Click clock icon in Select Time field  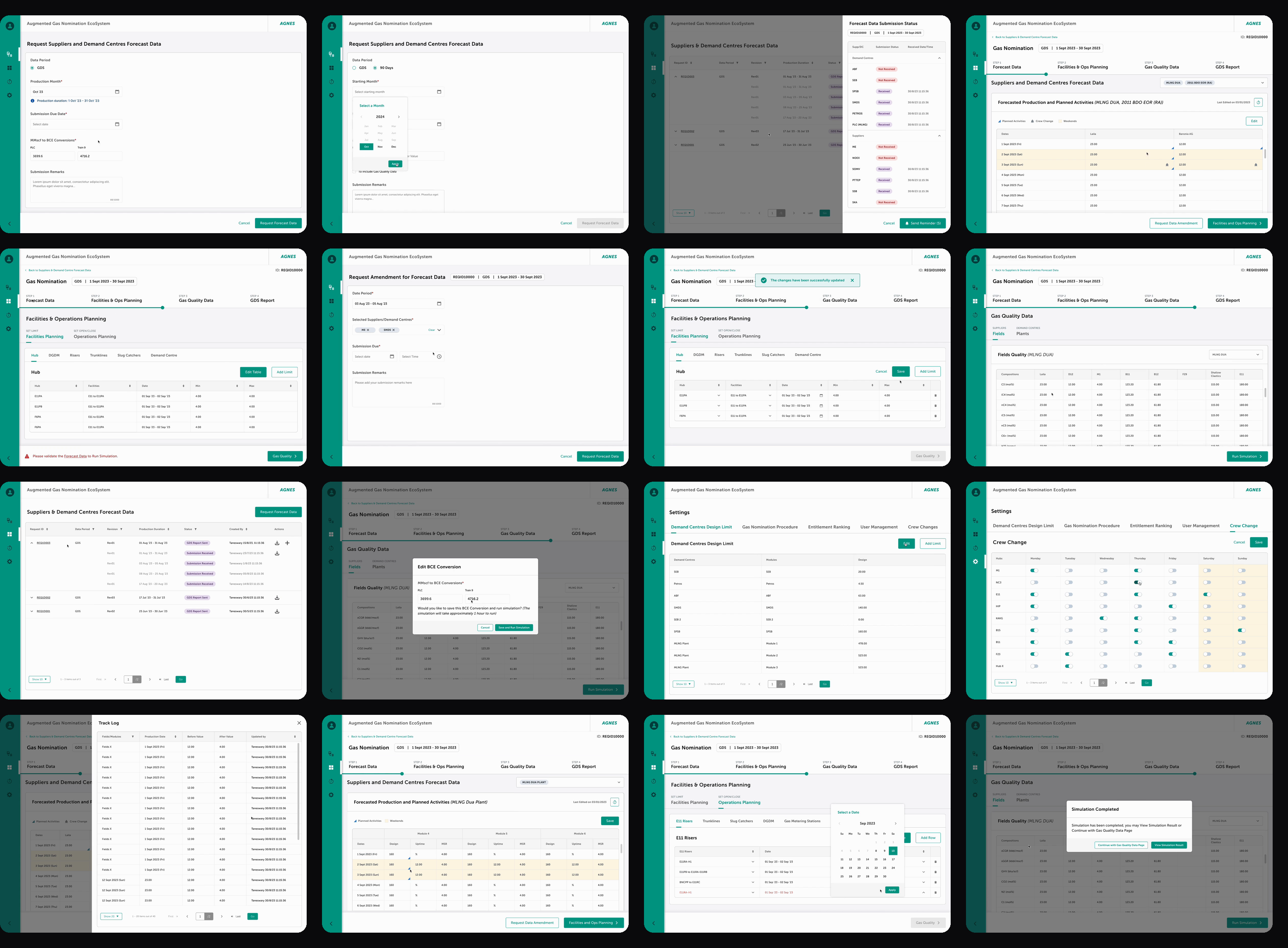pyautogui.click(x=439, y=357)
